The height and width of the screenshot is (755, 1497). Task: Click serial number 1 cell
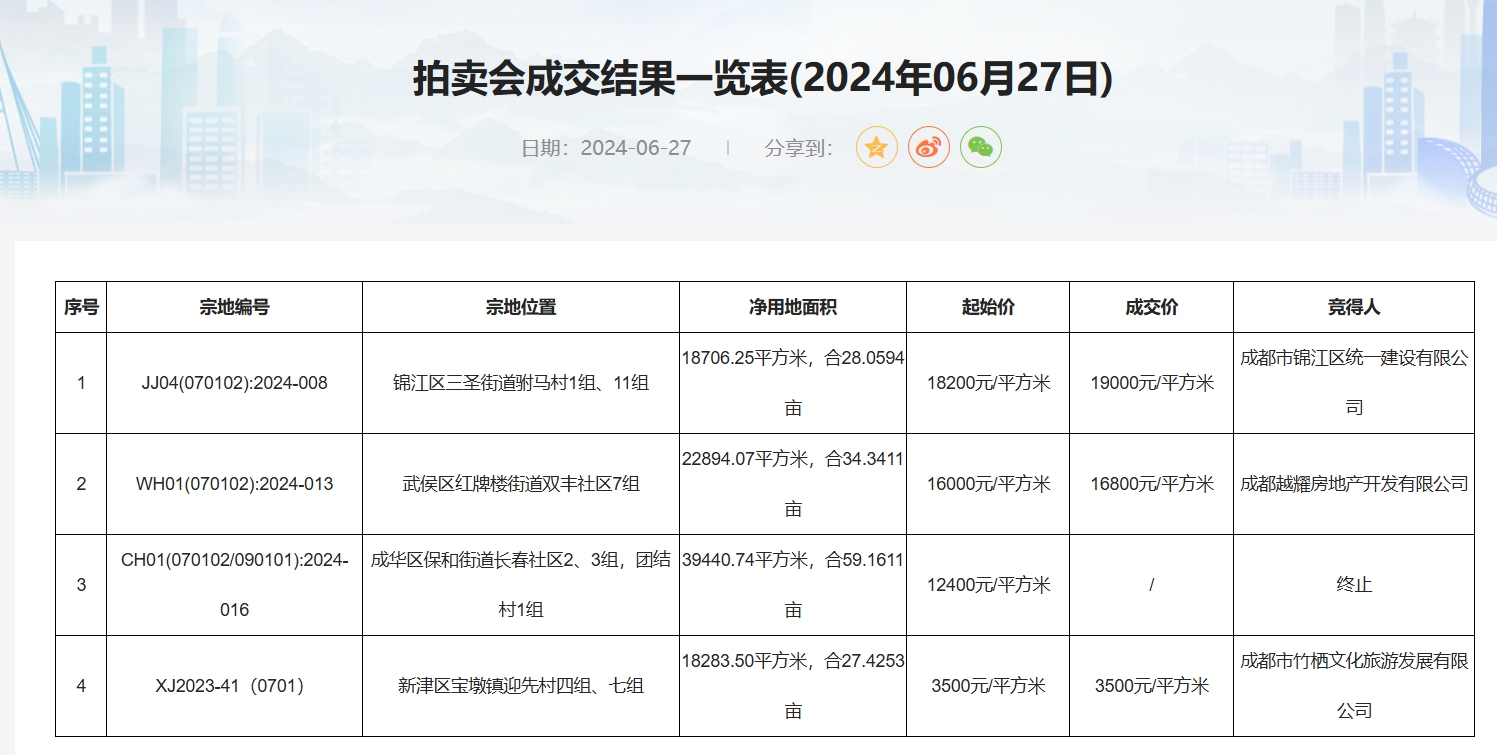point(81,383)
